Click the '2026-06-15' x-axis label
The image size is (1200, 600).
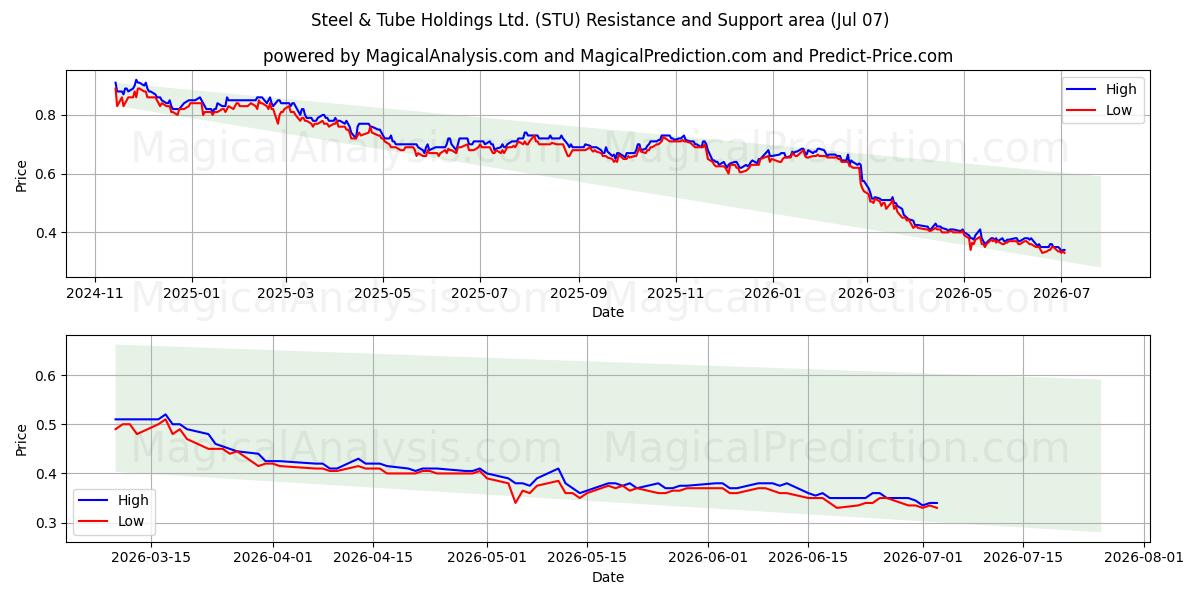coord(808,559)
